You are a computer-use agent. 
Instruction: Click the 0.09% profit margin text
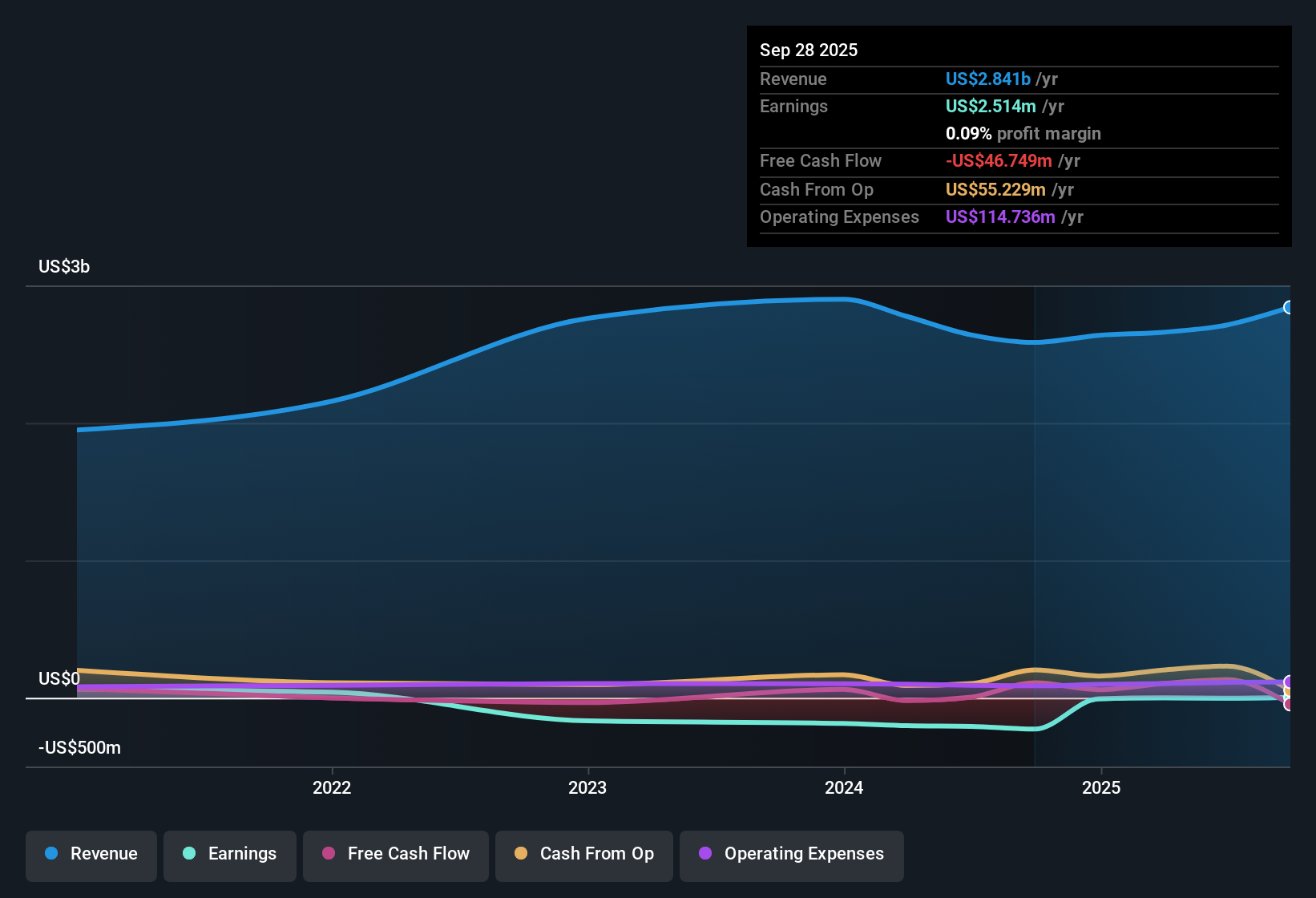click(x=1023, y=133)
